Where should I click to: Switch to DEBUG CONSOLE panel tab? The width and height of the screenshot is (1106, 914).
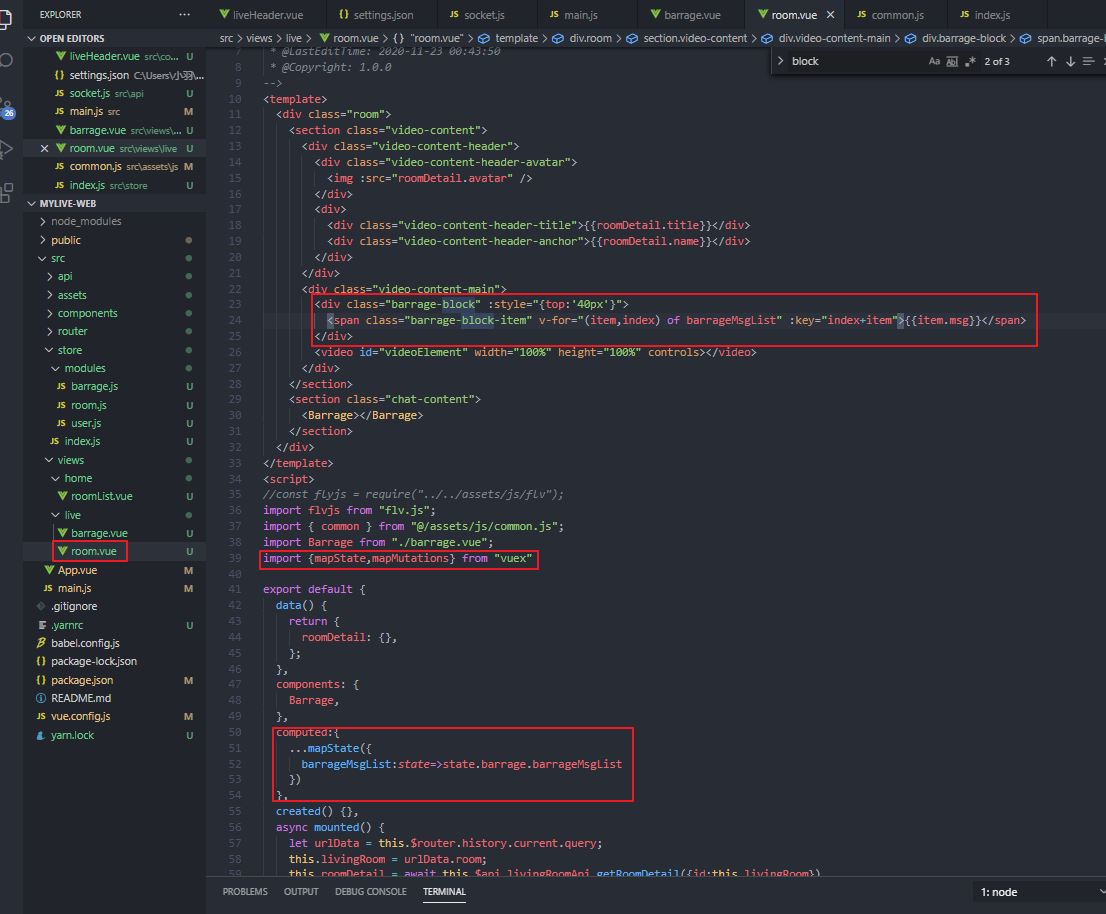tap(371, 891)
